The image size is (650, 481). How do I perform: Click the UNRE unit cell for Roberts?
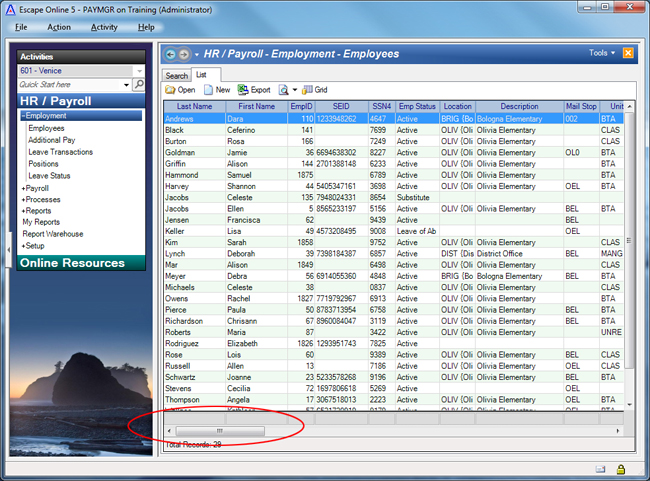(x=611, y=333)
